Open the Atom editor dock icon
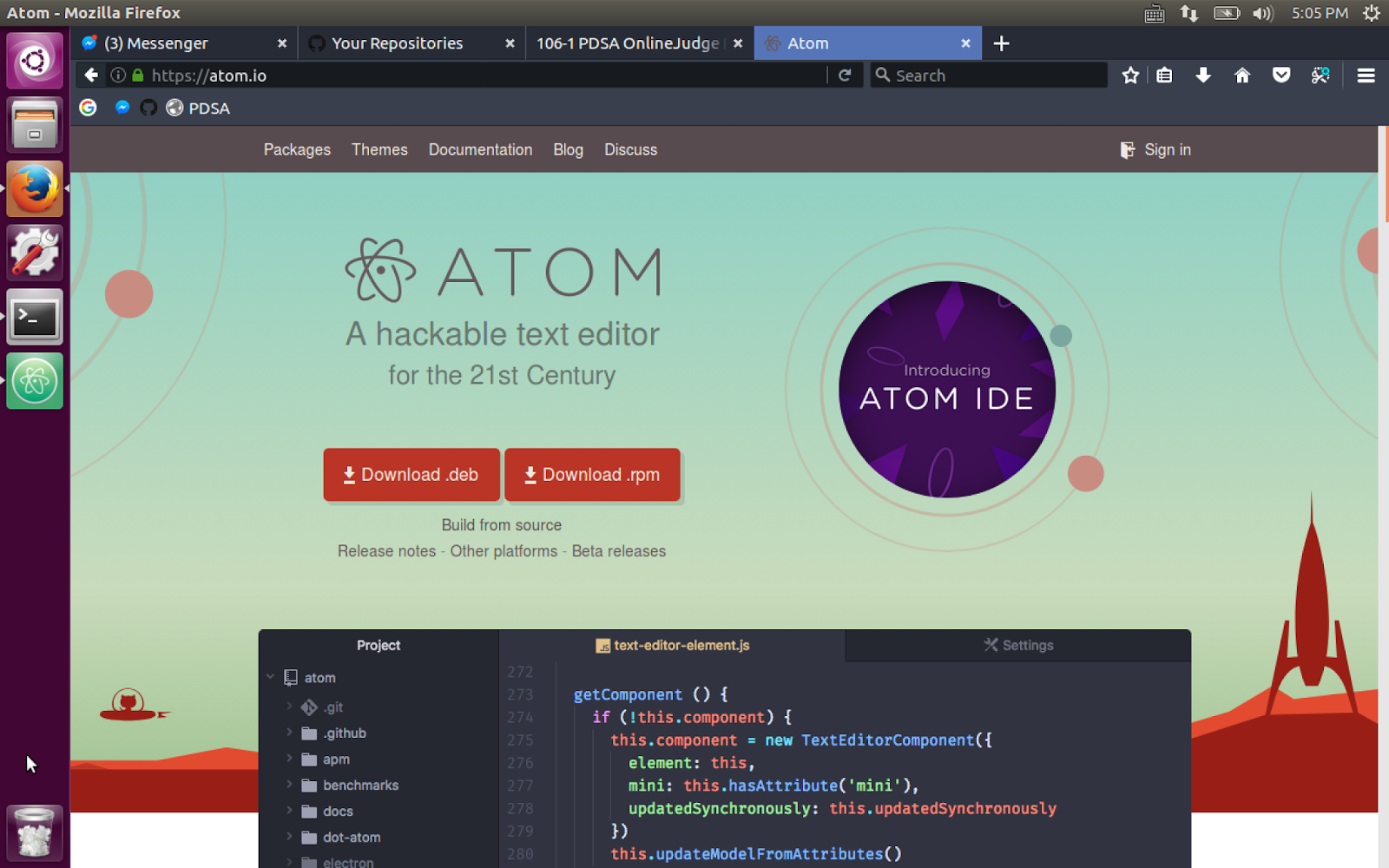Viewport: 1389px width, 868px height. [x=35, y=381]
